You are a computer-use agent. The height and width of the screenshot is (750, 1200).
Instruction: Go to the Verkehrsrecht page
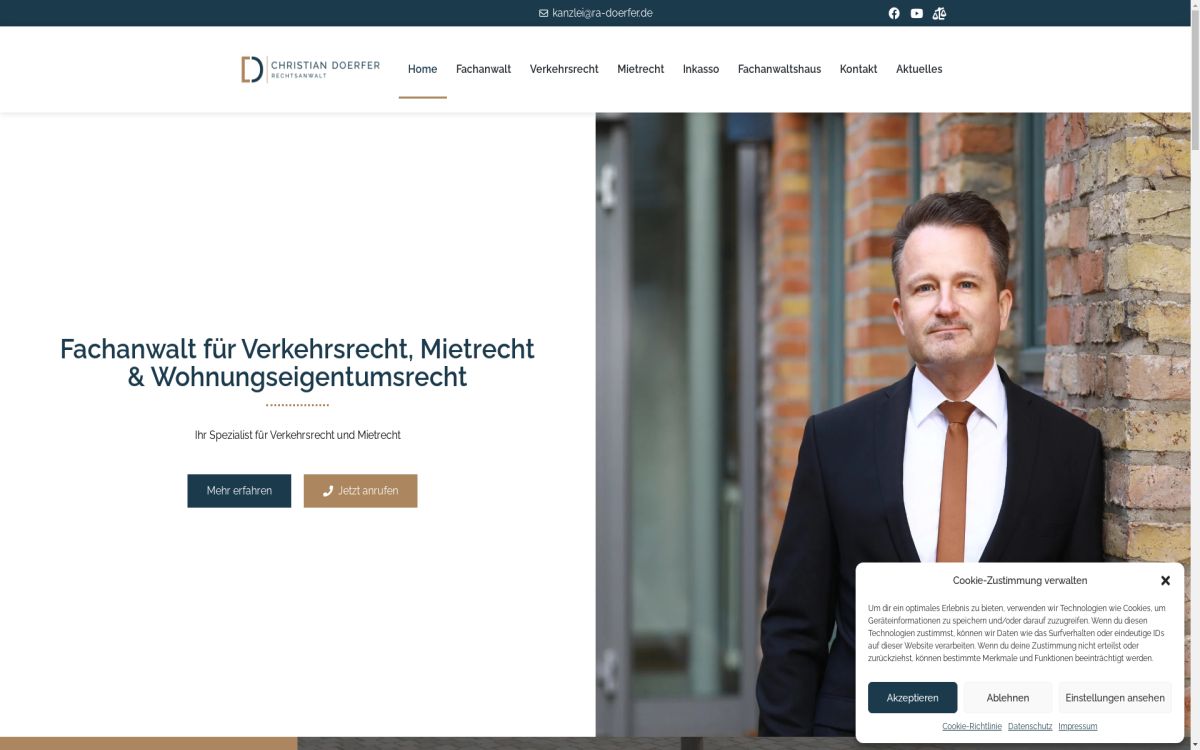point(564,69)
